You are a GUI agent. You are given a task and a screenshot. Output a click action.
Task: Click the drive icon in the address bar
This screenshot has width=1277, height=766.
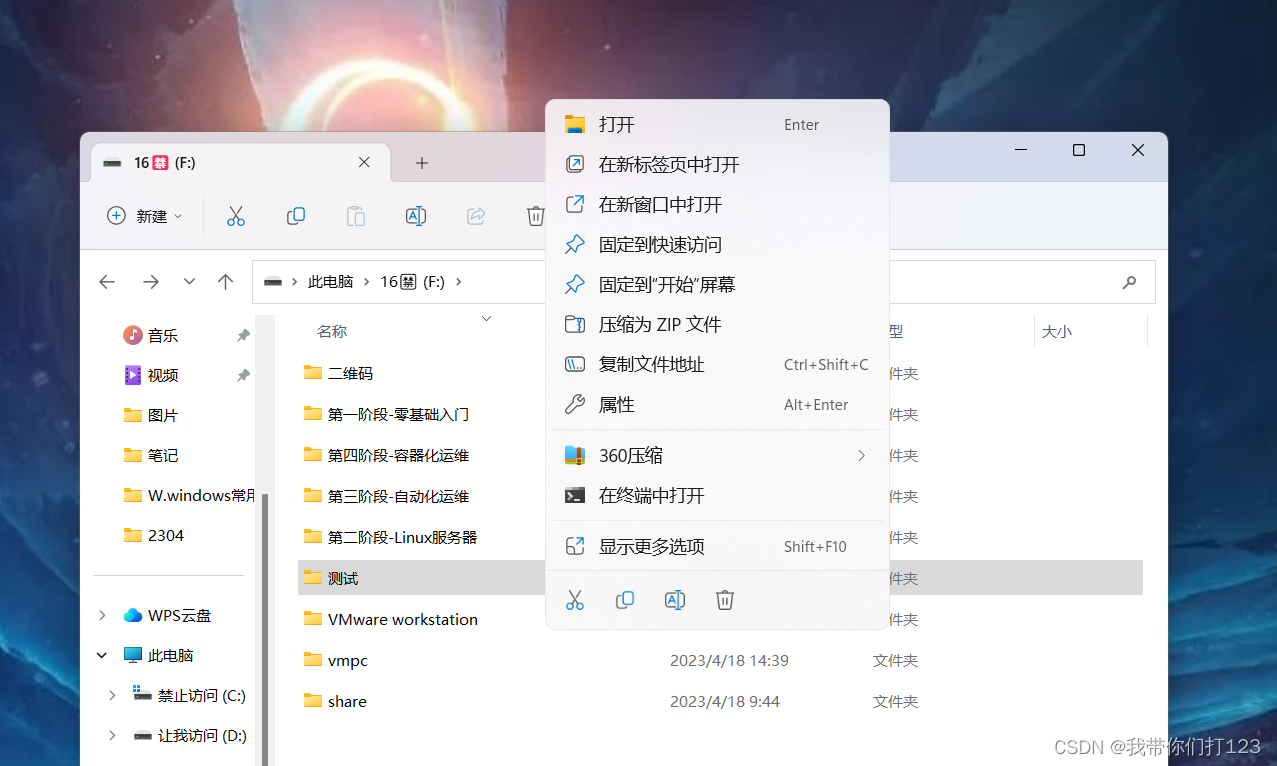(273, 282)
